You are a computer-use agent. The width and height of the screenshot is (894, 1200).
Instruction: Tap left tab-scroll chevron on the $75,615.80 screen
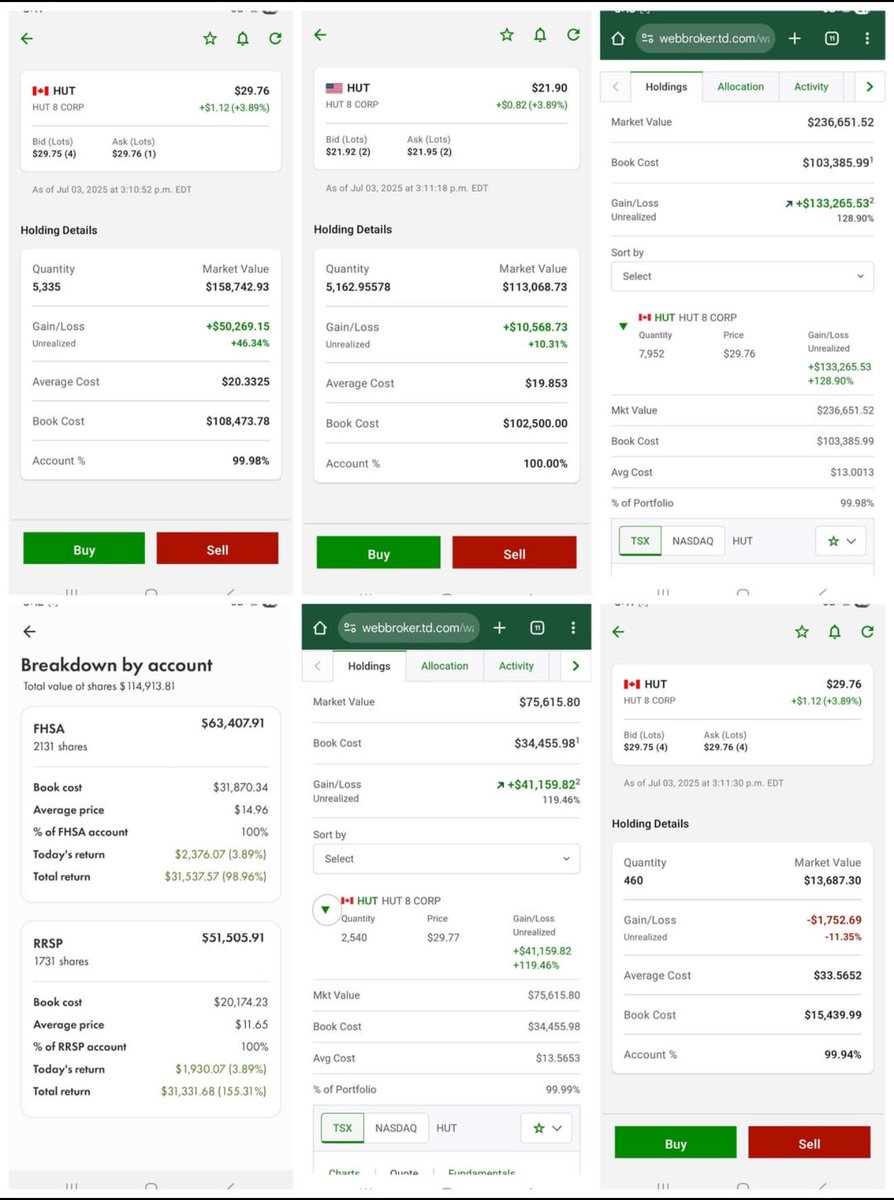pyautogui.click(x=318, y=666)
